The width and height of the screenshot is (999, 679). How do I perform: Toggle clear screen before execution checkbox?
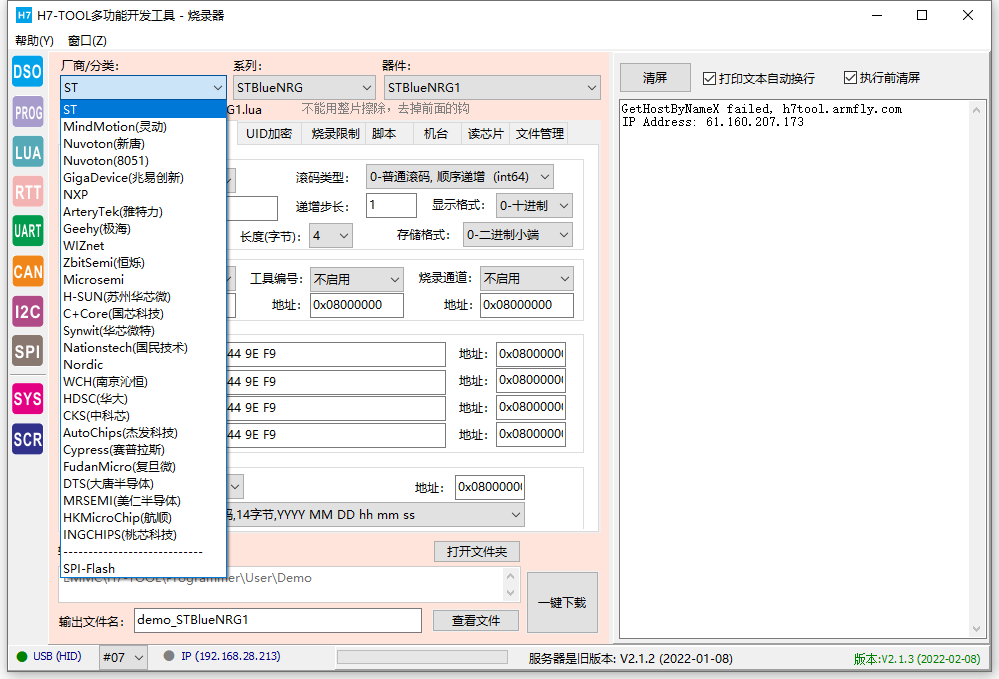[850, 78]
